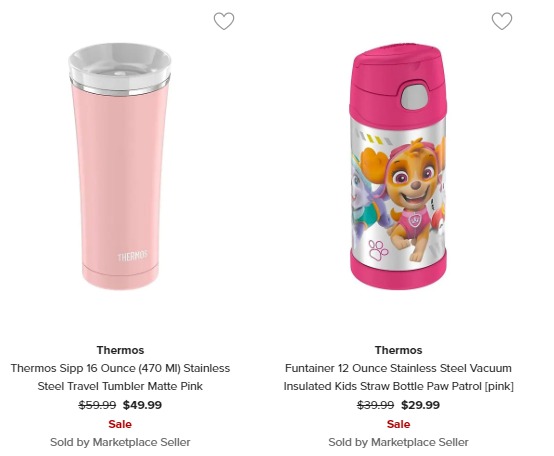Open the Paw Patrol straw bottle image

[x=399, y=166]
